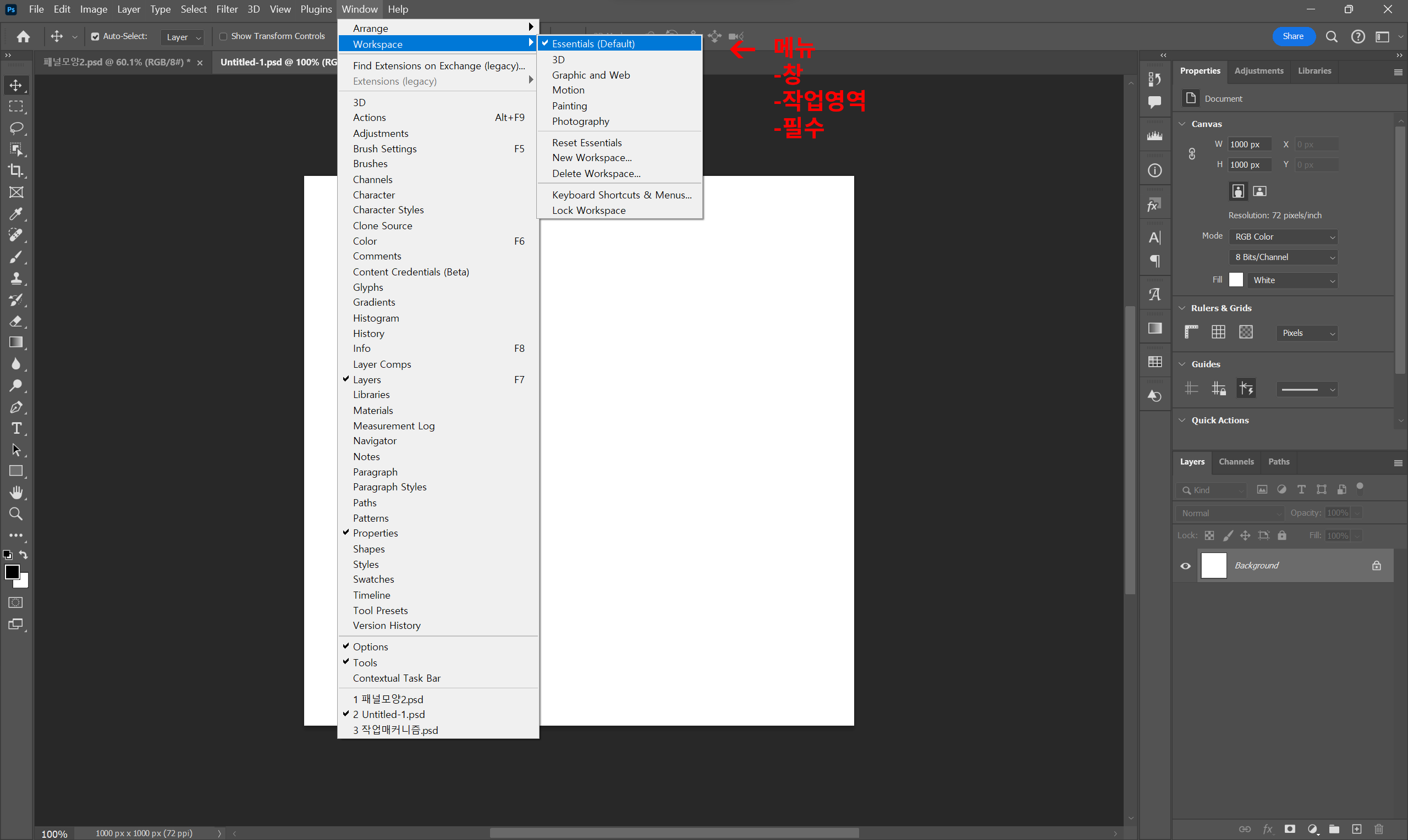
Task: Click the Share button
Action: pyautogui.click(x=1292, y=37)
